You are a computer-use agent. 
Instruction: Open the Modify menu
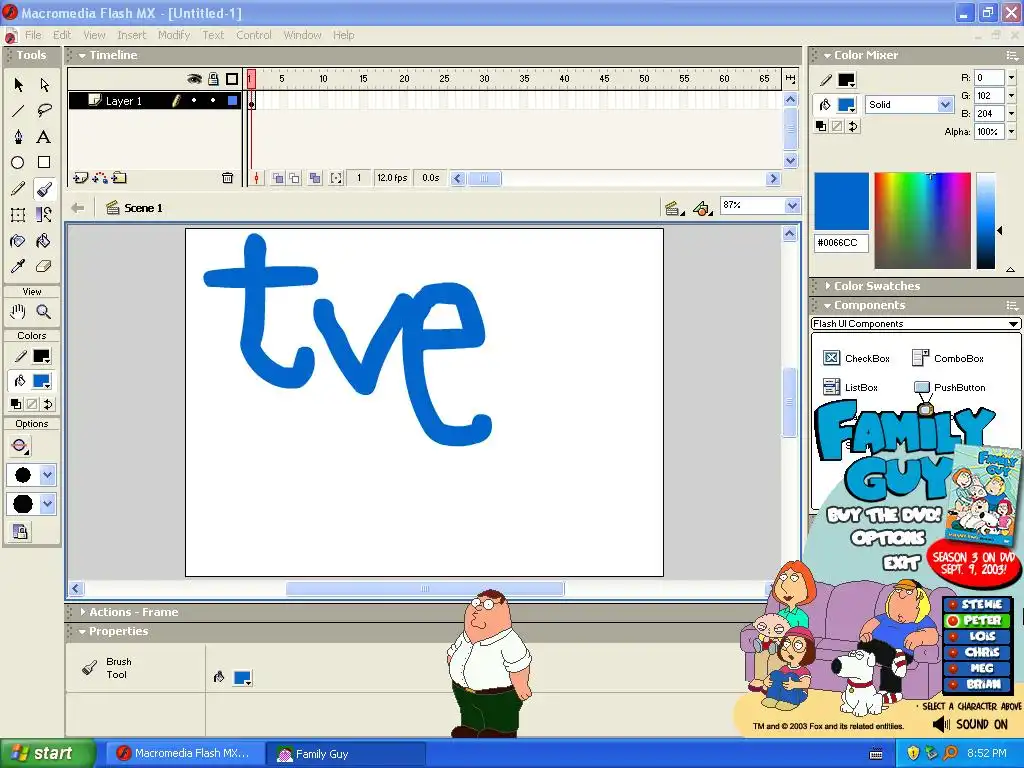point(174,35)
